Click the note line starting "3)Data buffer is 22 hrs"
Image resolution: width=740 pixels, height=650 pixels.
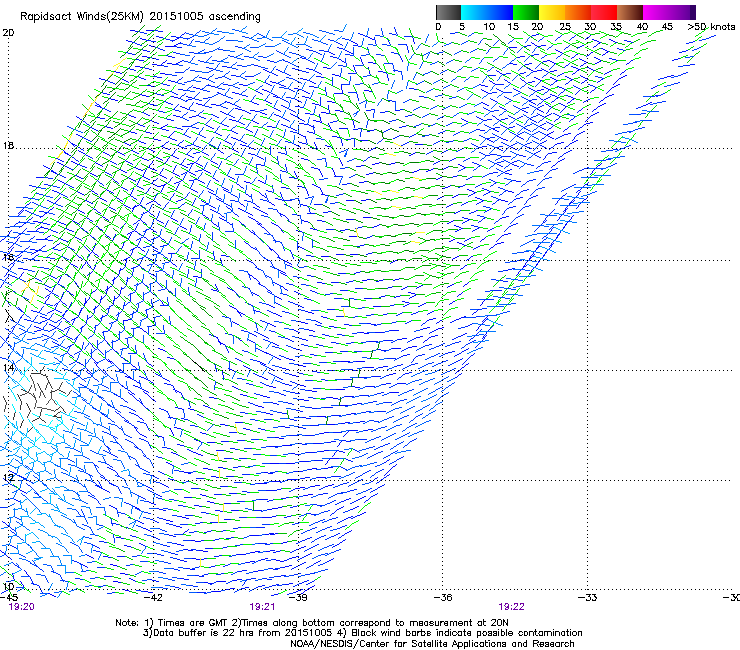click(362, 633)
